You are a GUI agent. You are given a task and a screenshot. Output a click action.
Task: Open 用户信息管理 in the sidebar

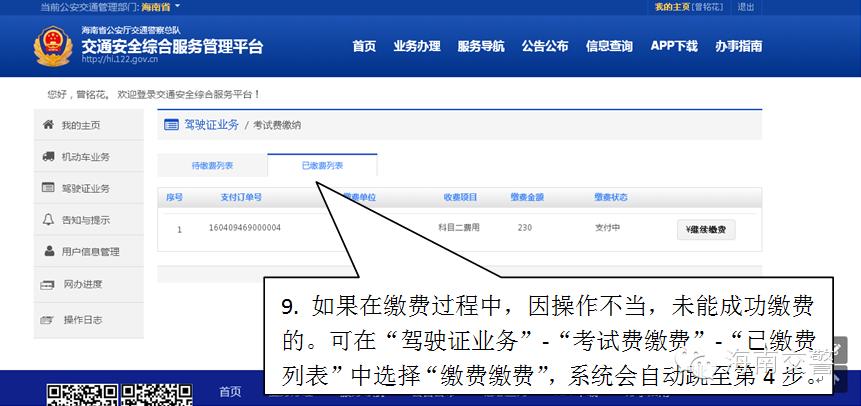coord(88,252)
